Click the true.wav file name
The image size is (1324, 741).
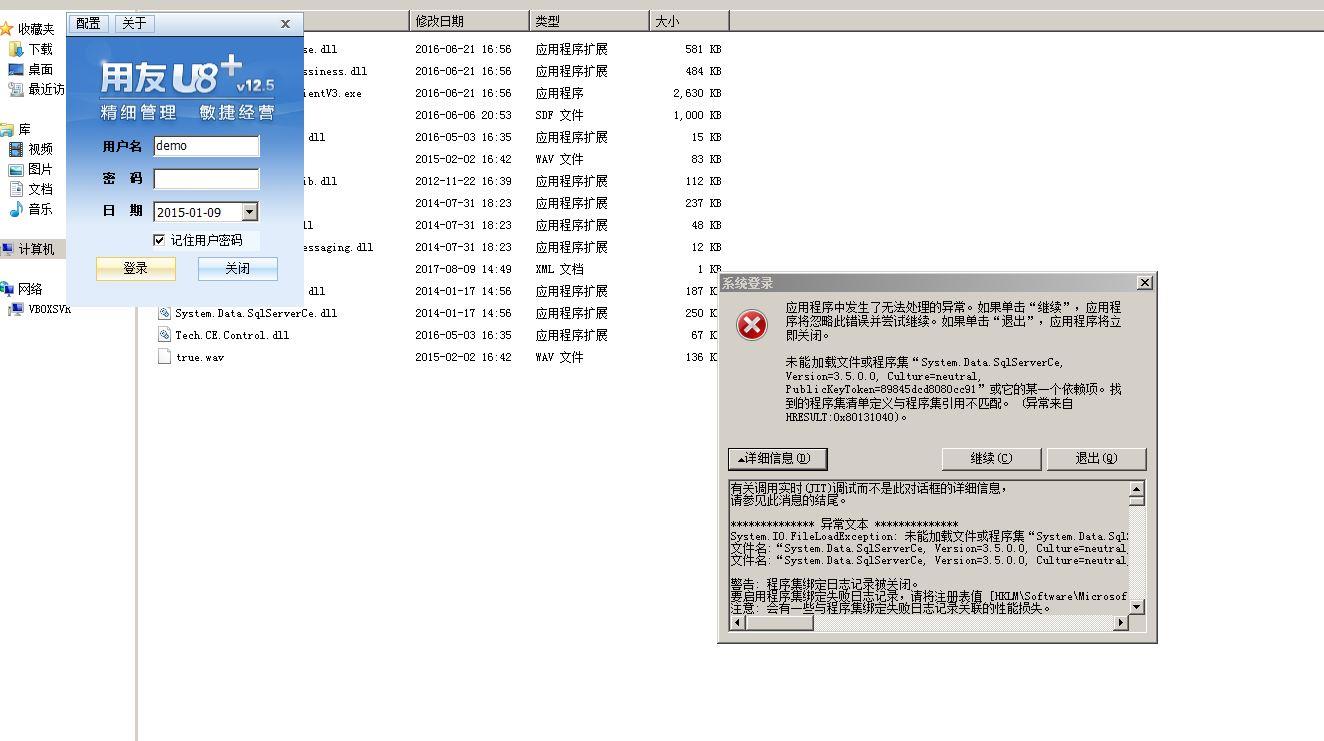click(200, 357)
